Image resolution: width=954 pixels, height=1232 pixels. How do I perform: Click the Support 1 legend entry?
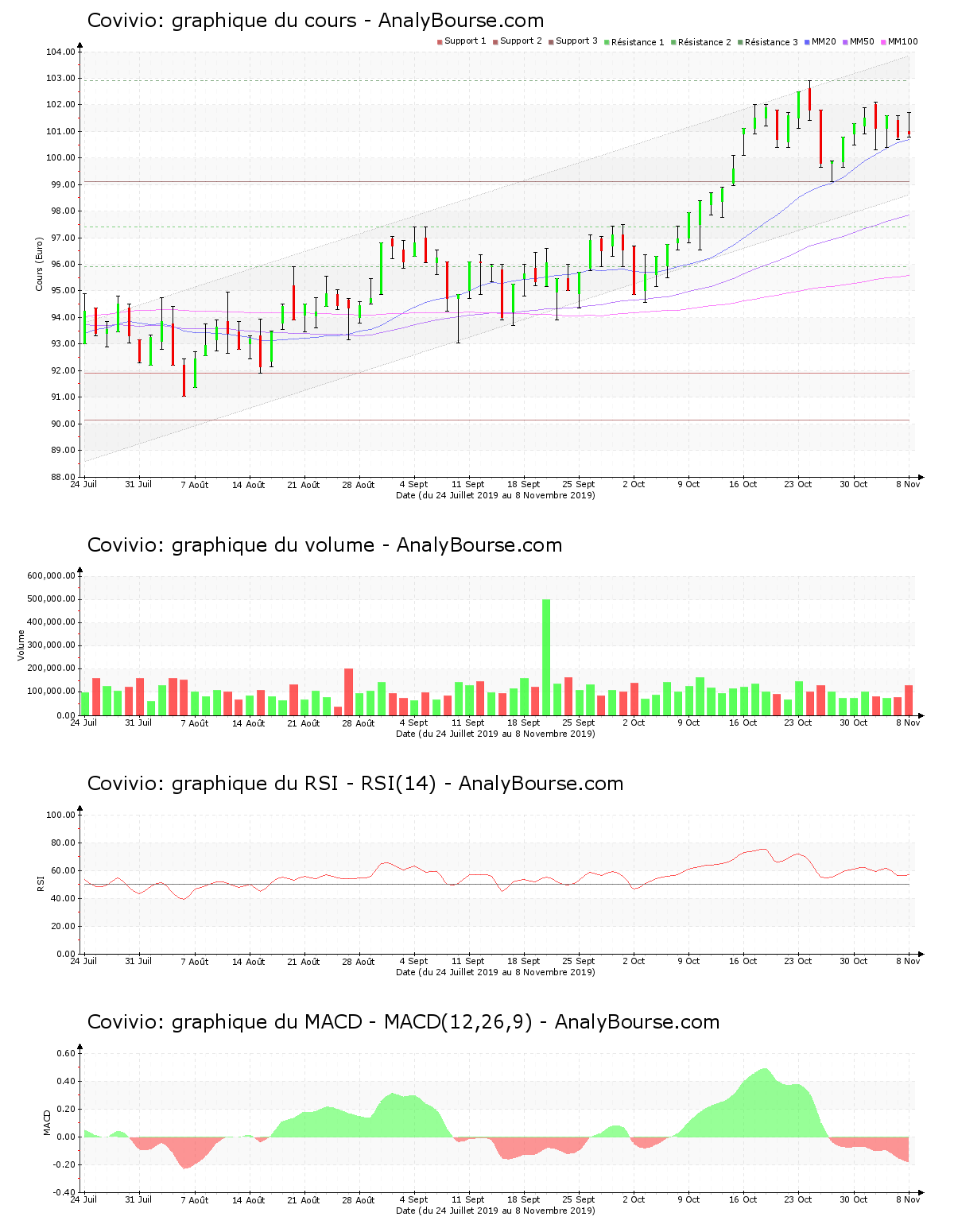pyautogui.click(x=461, y=41)
